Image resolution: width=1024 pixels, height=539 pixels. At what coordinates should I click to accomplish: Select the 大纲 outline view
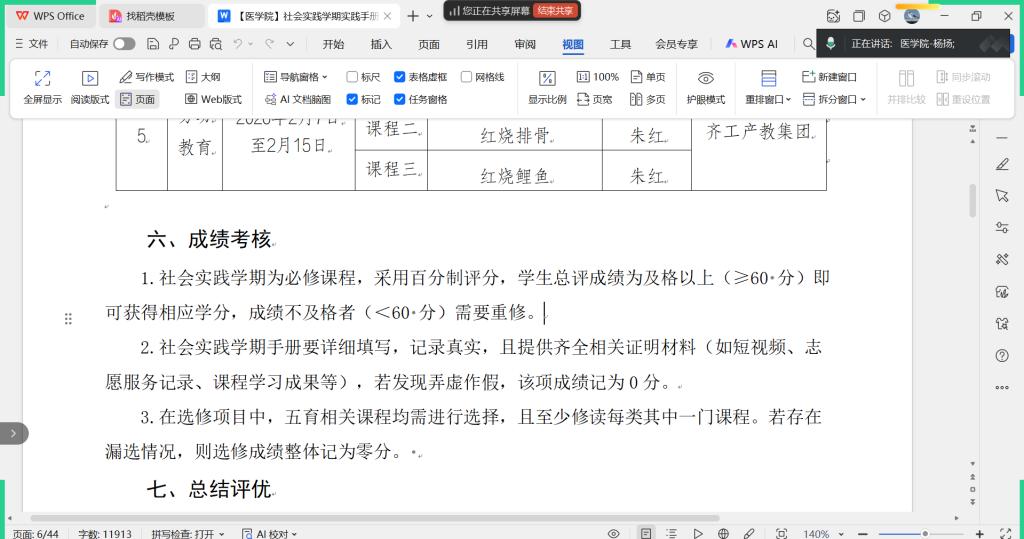(x=203, y=77)
